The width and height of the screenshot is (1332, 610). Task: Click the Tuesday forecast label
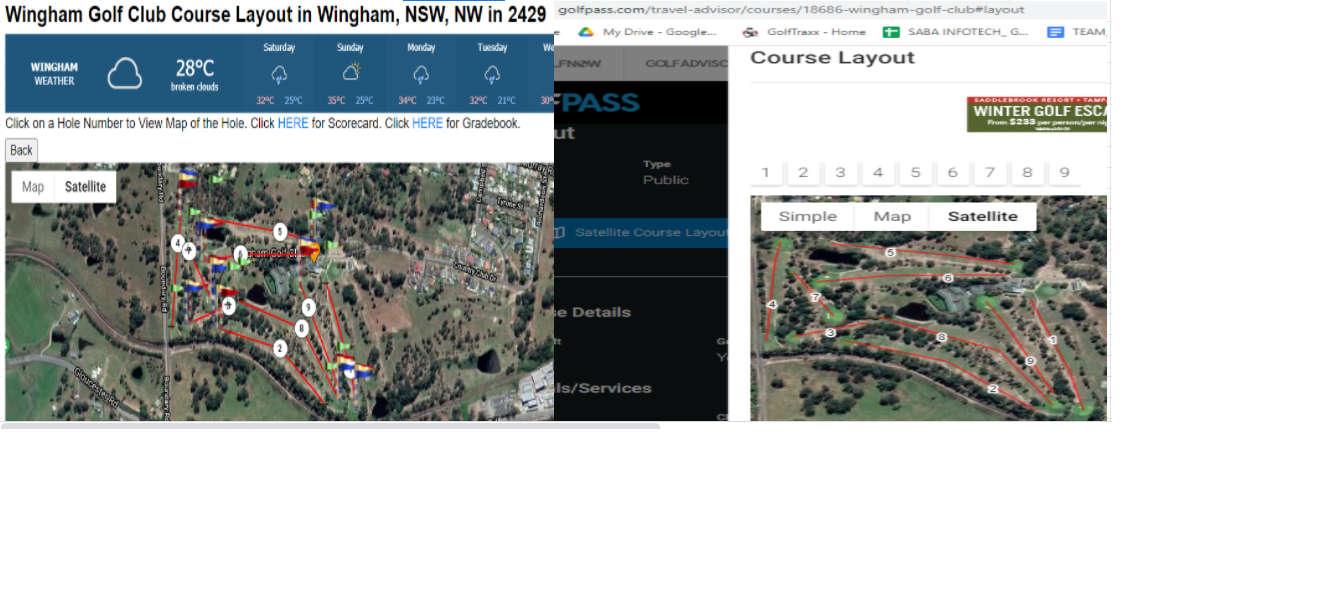[x=492, y=47]
